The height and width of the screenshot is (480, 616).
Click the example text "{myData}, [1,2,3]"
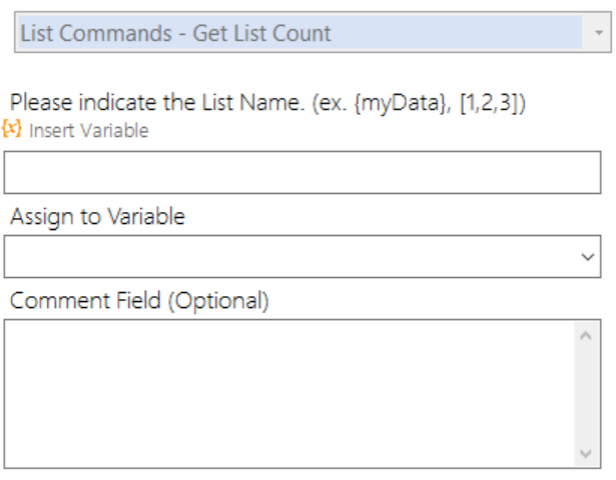tap(460, 102)
